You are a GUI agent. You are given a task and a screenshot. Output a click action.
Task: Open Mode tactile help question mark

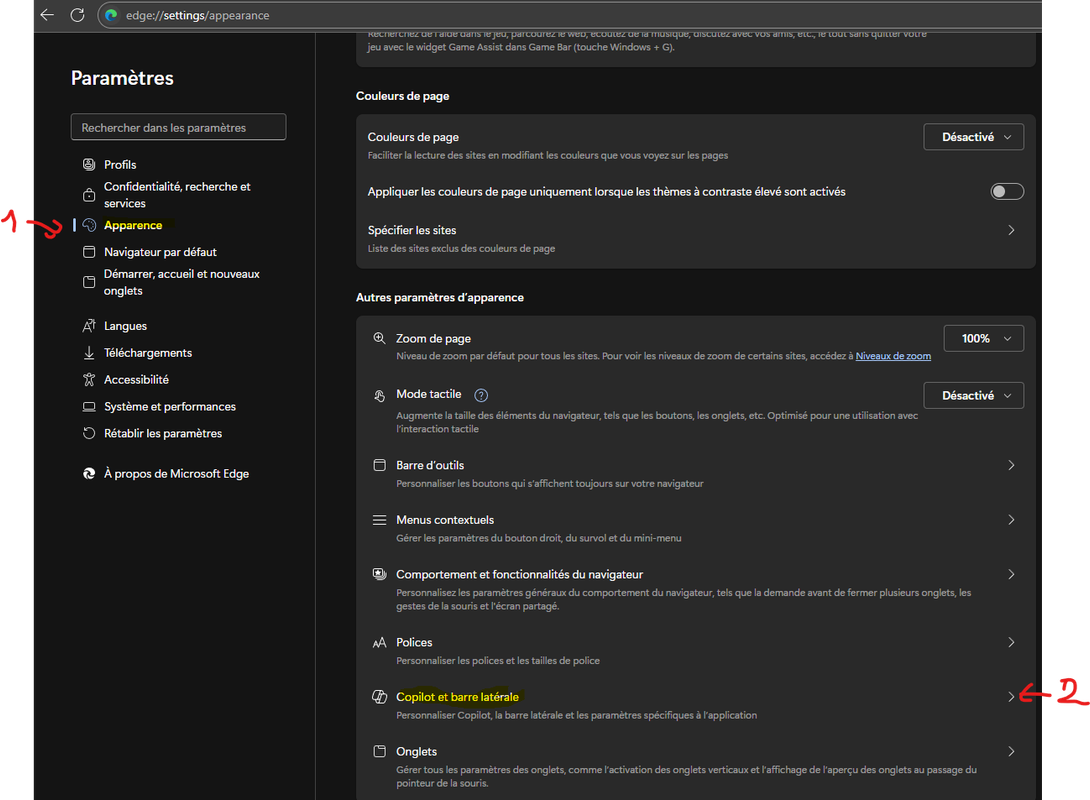point(481,395)
